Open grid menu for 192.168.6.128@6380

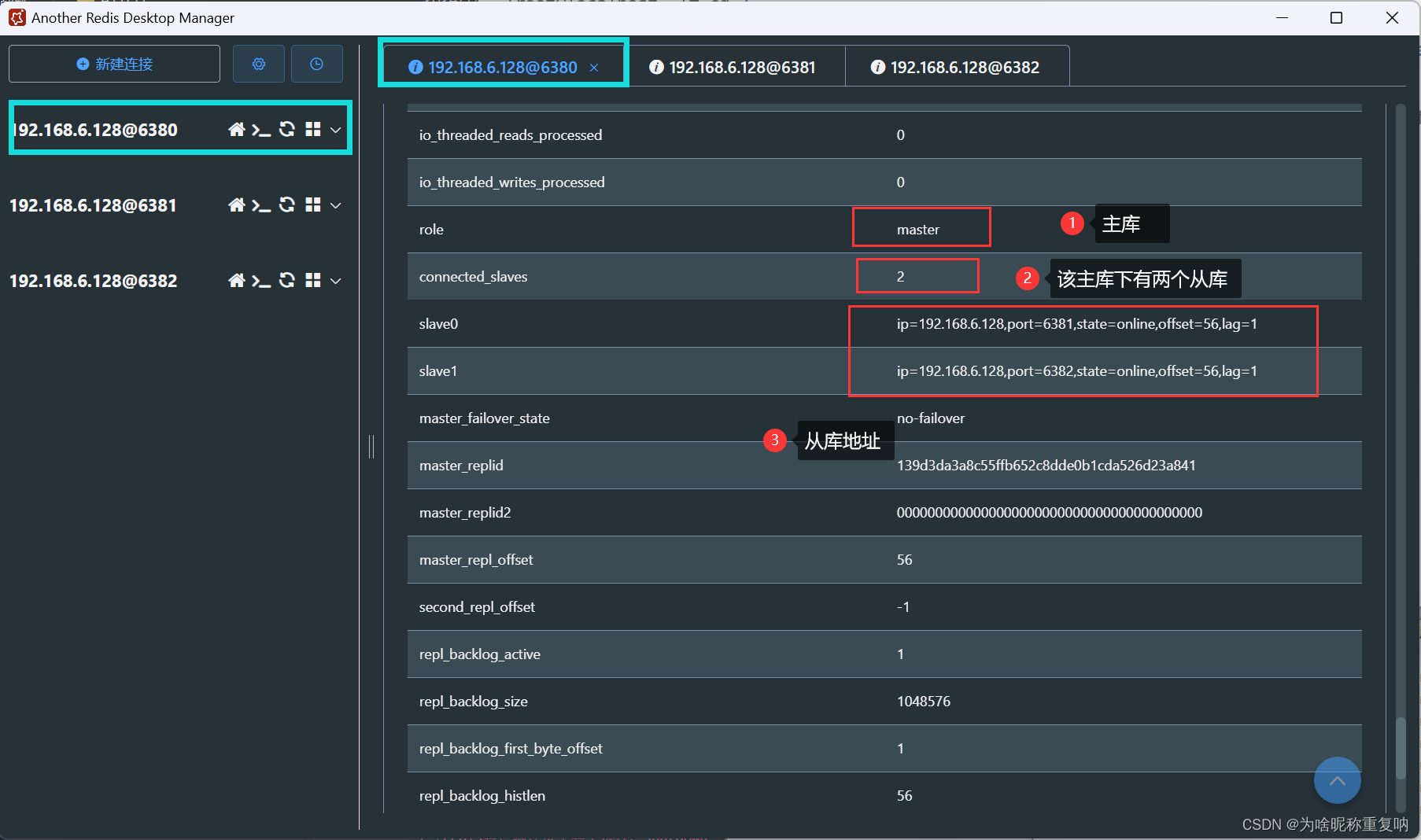[x=313, y=130]
